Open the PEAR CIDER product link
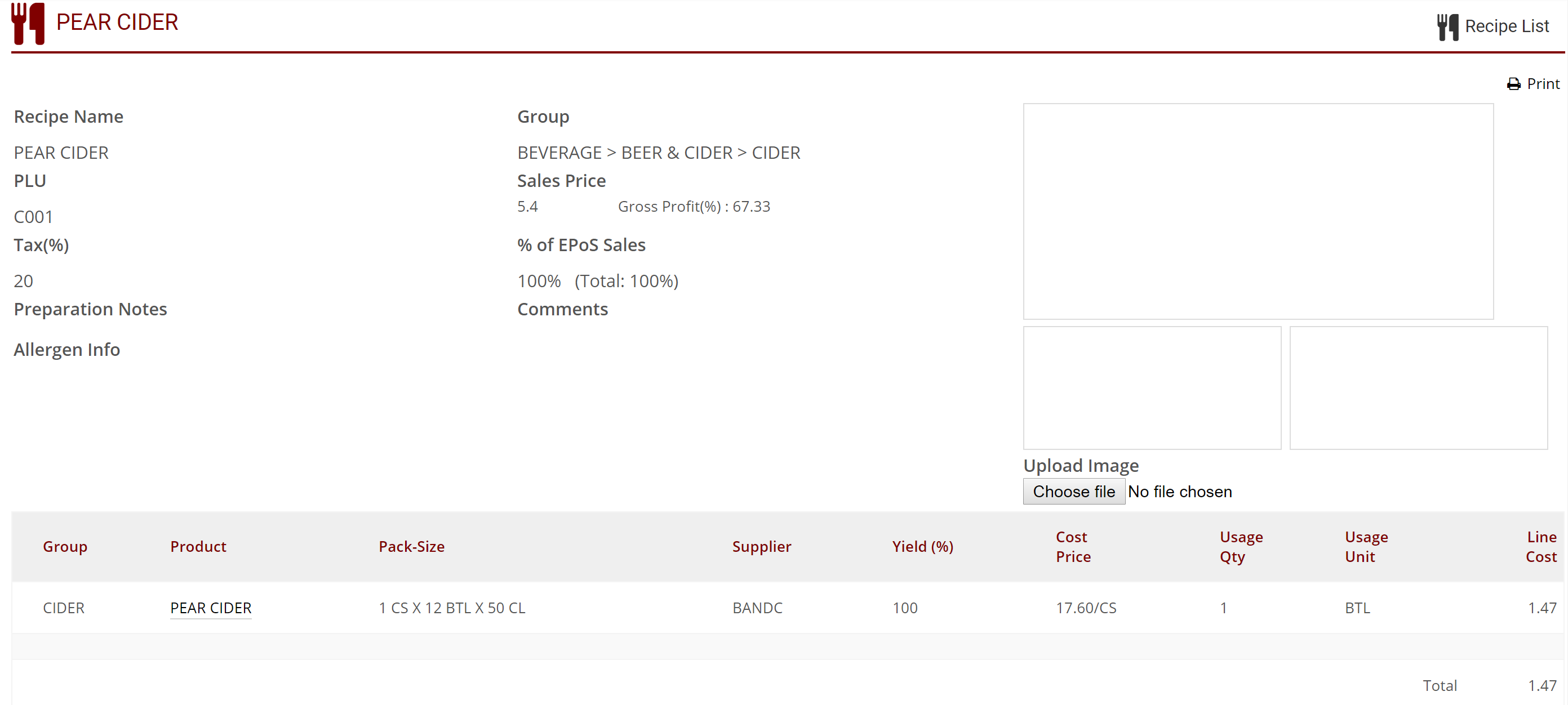The height and width of the screenshot is (705, 1568). 211,607
